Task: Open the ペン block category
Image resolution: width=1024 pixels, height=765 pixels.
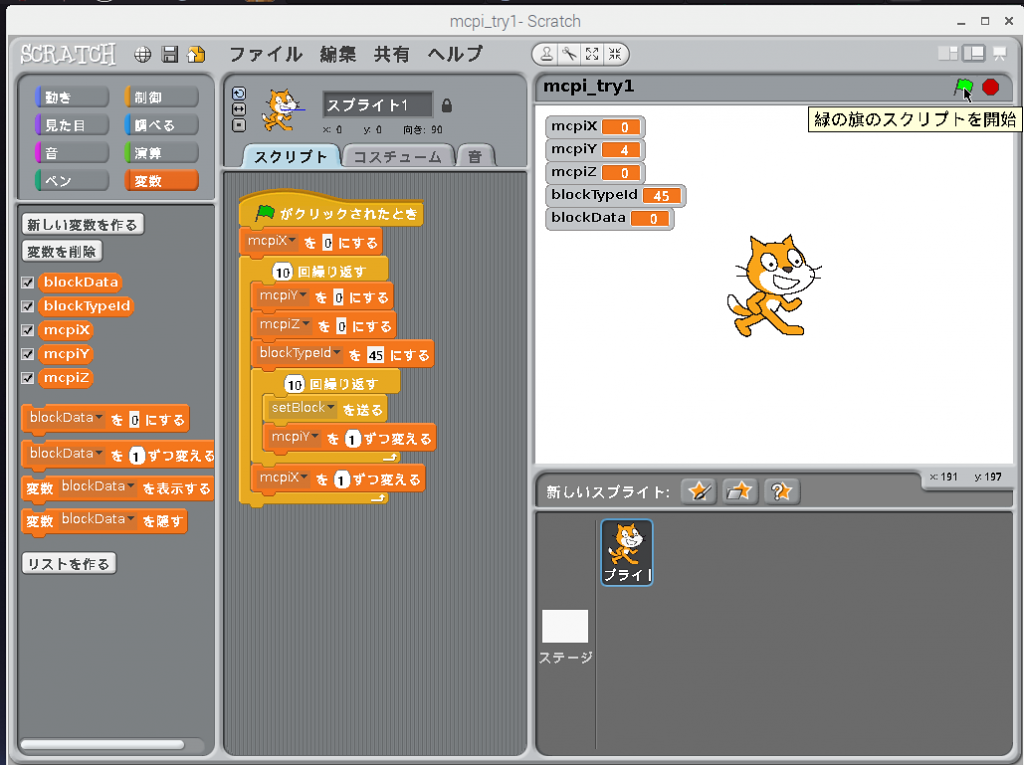Action: click(72, 180)
